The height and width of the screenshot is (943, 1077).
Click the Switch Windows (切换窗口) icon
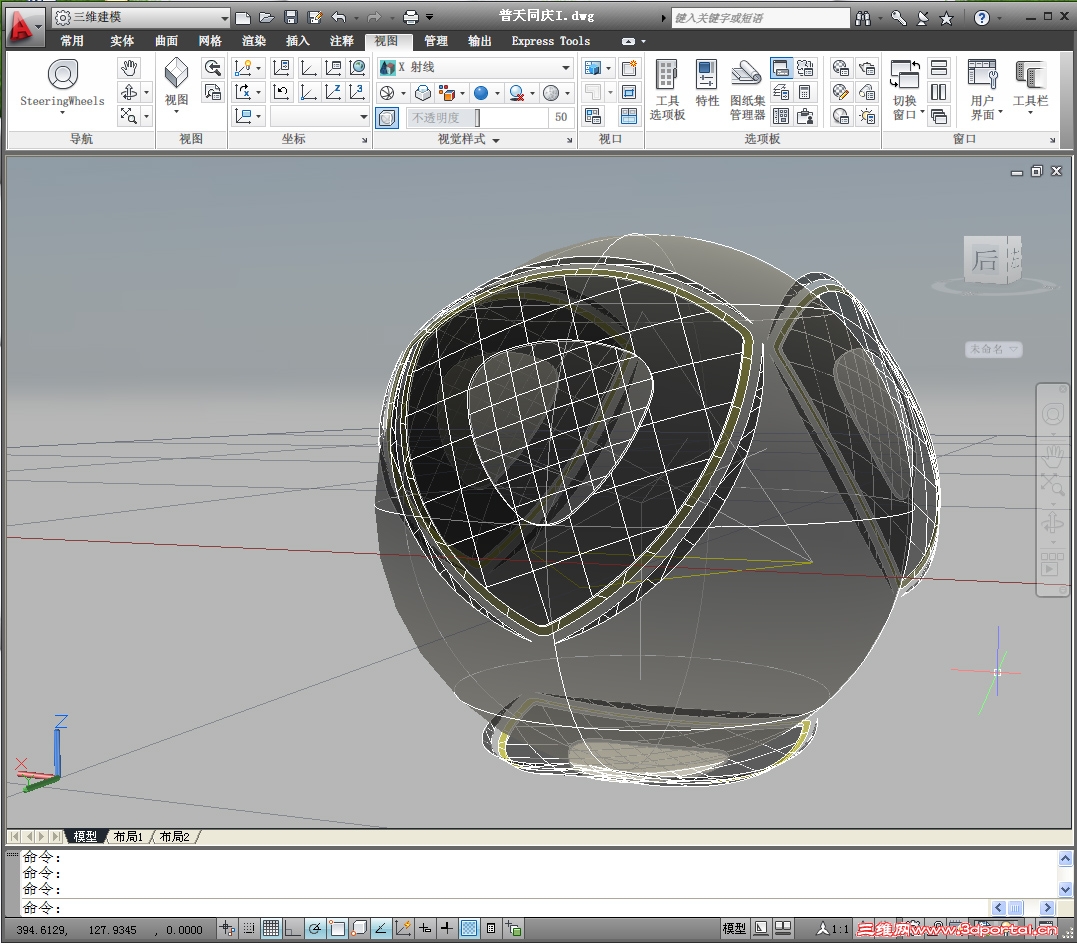tap(905, 76)
